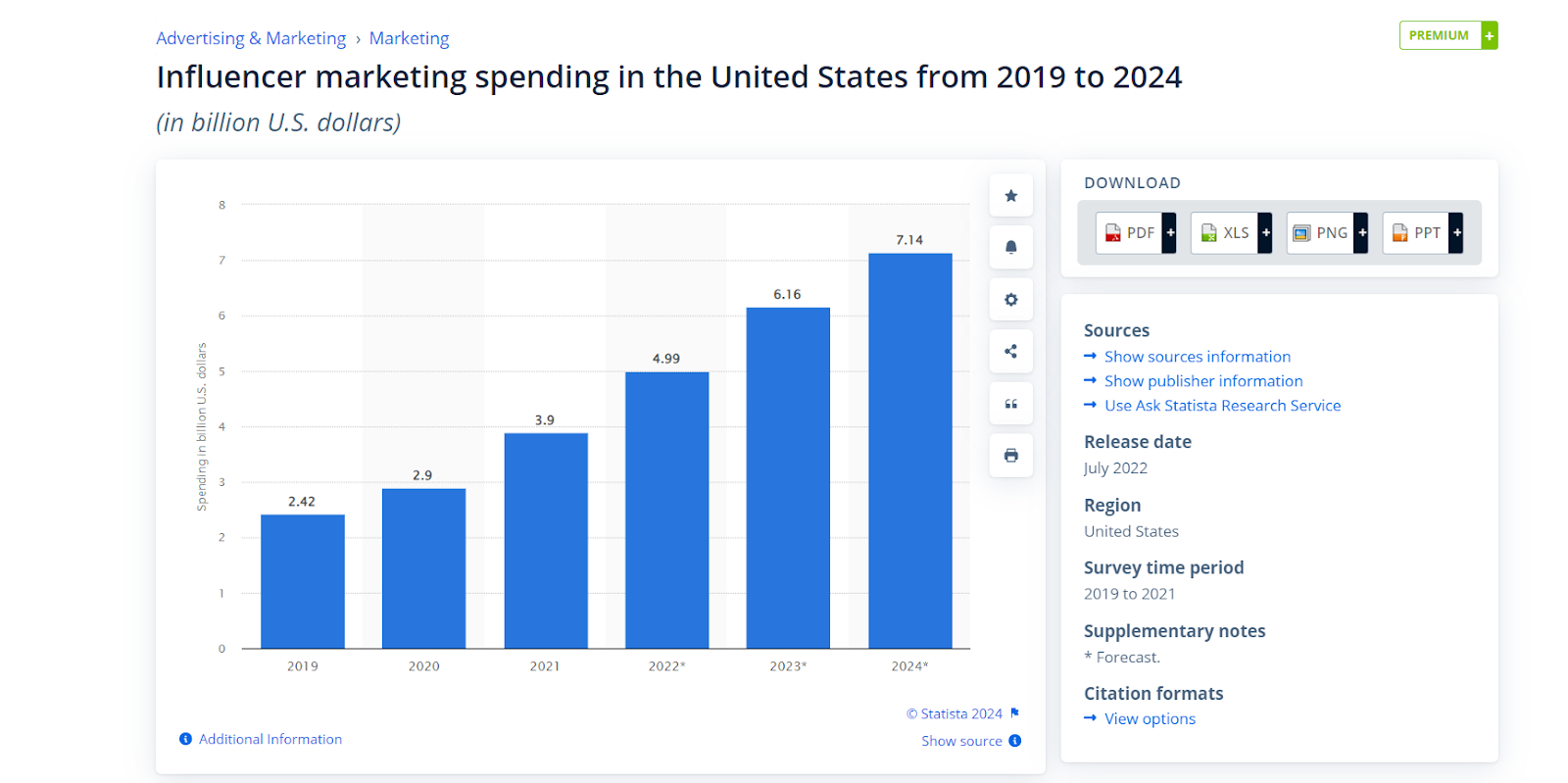
Task: Click the quotation mark cite icon
Action: click(x=1010, y=404)
